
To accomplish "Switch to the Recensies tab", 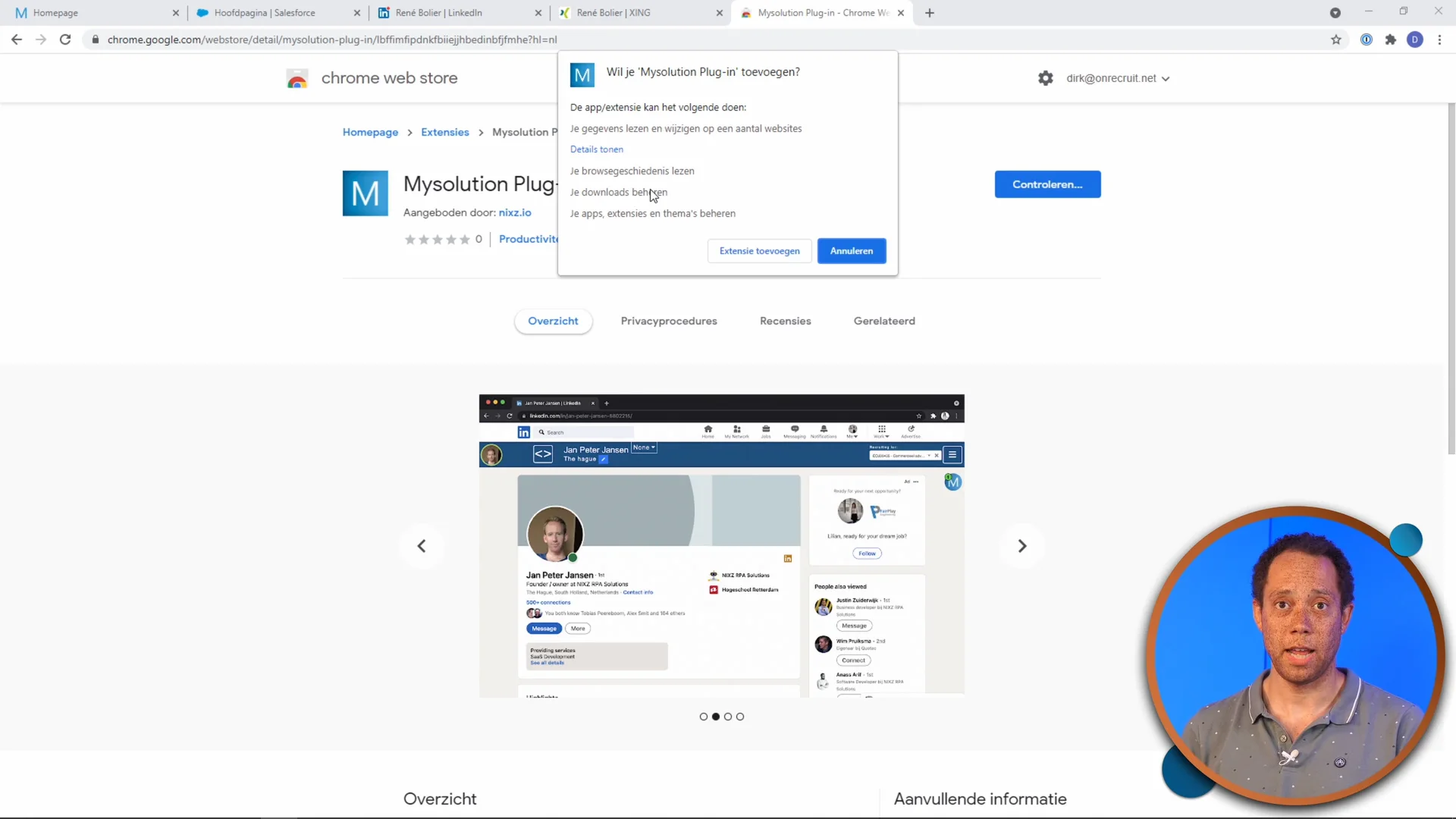I will pos(785,321).
